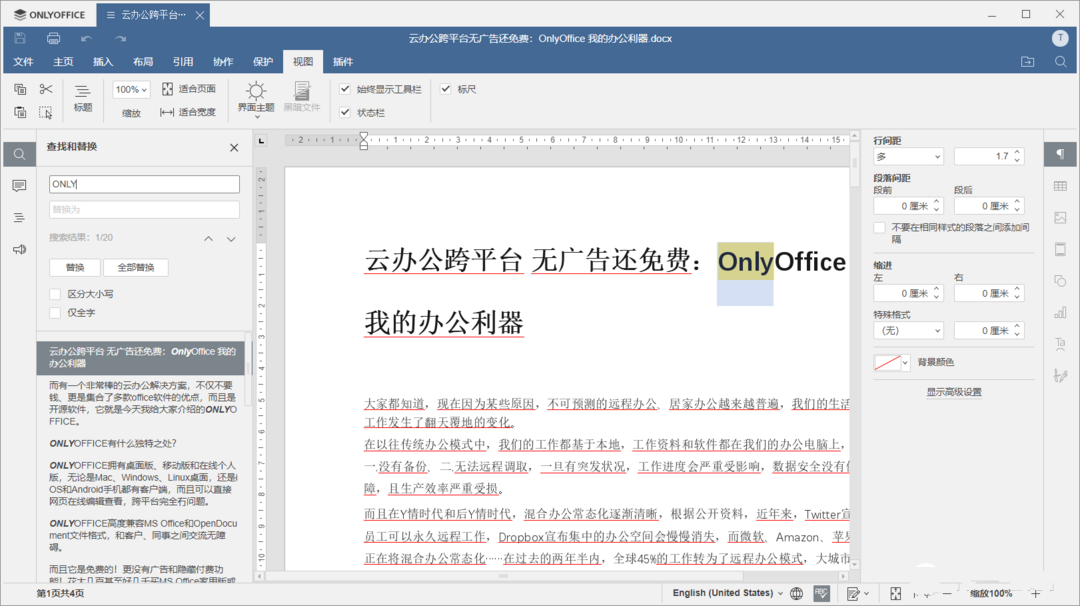The image size is (1080, 606).
Task: Toggle the 状态栏 status bar checkbox
Action: [x=345, y=112]
